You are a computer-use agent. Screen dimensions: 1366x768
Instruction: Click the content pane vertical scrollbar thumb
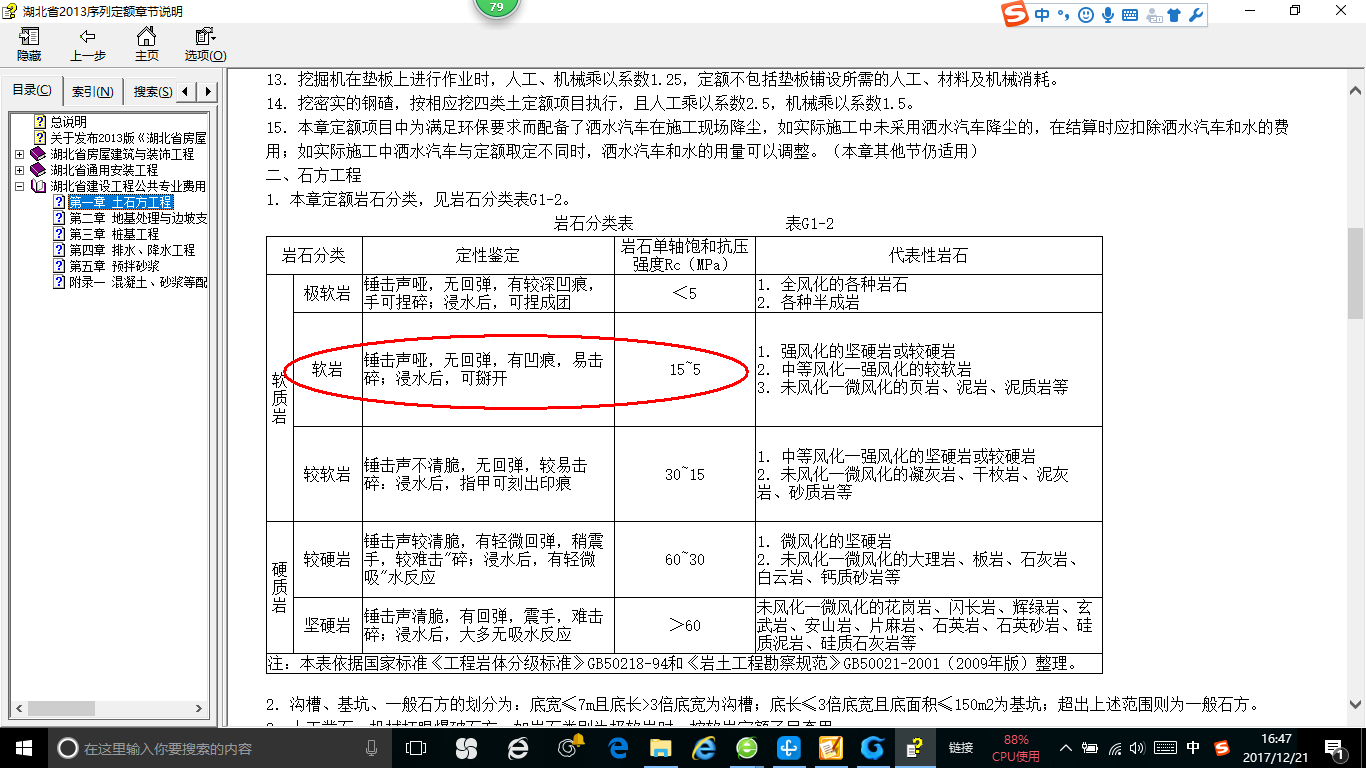1356,273
